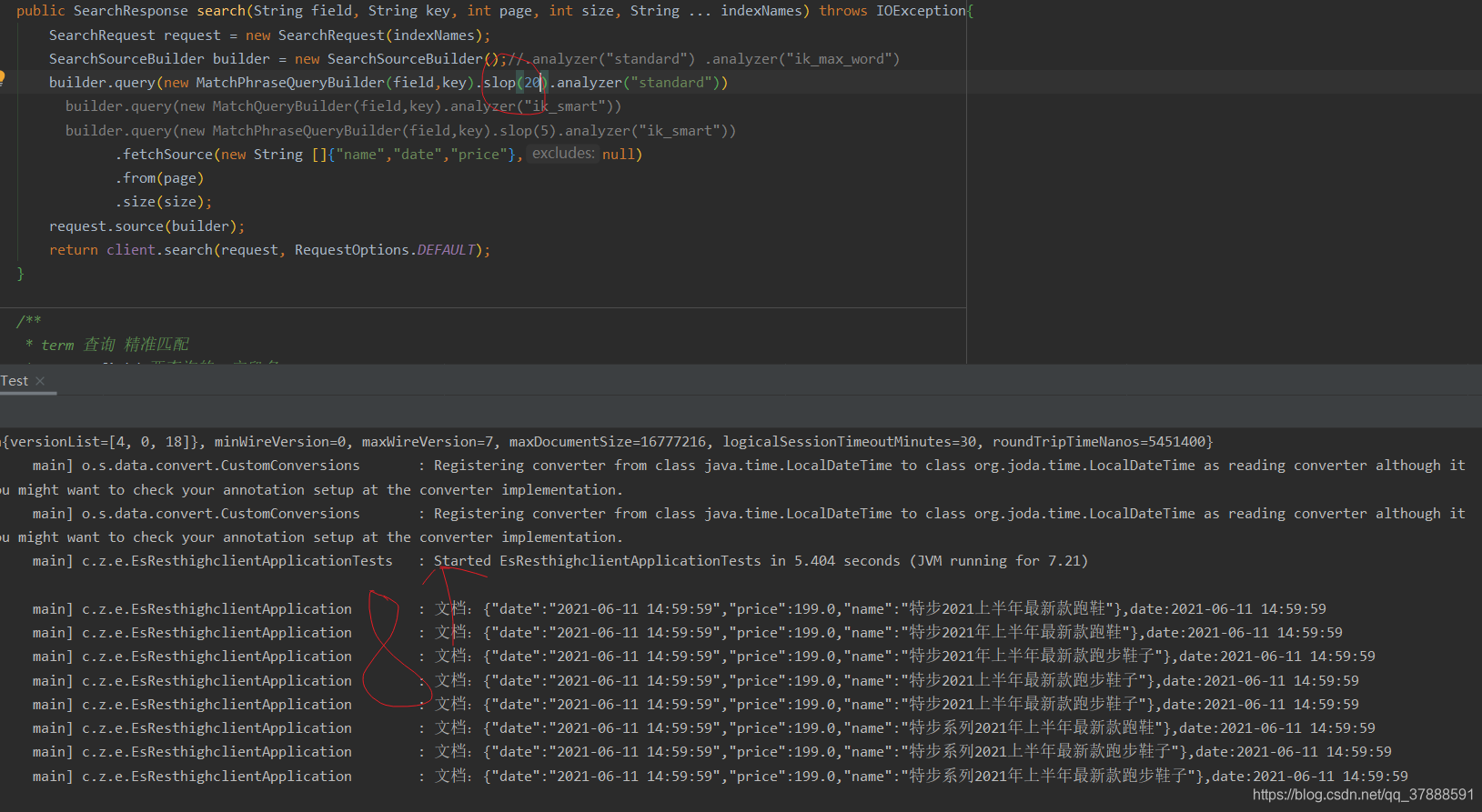Click the 'excludes:' parameter hint

click(563, 154)
